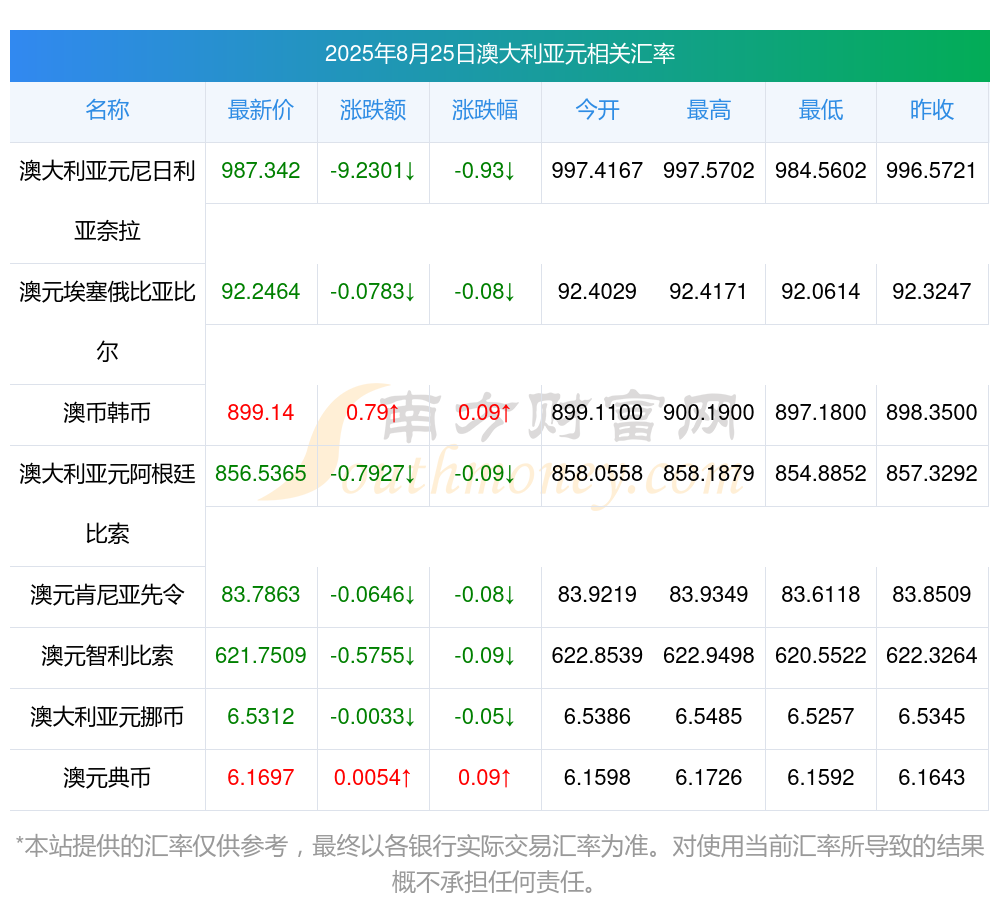
Task: Click previous close 622.3264
Action: click(x=932, y=655)
